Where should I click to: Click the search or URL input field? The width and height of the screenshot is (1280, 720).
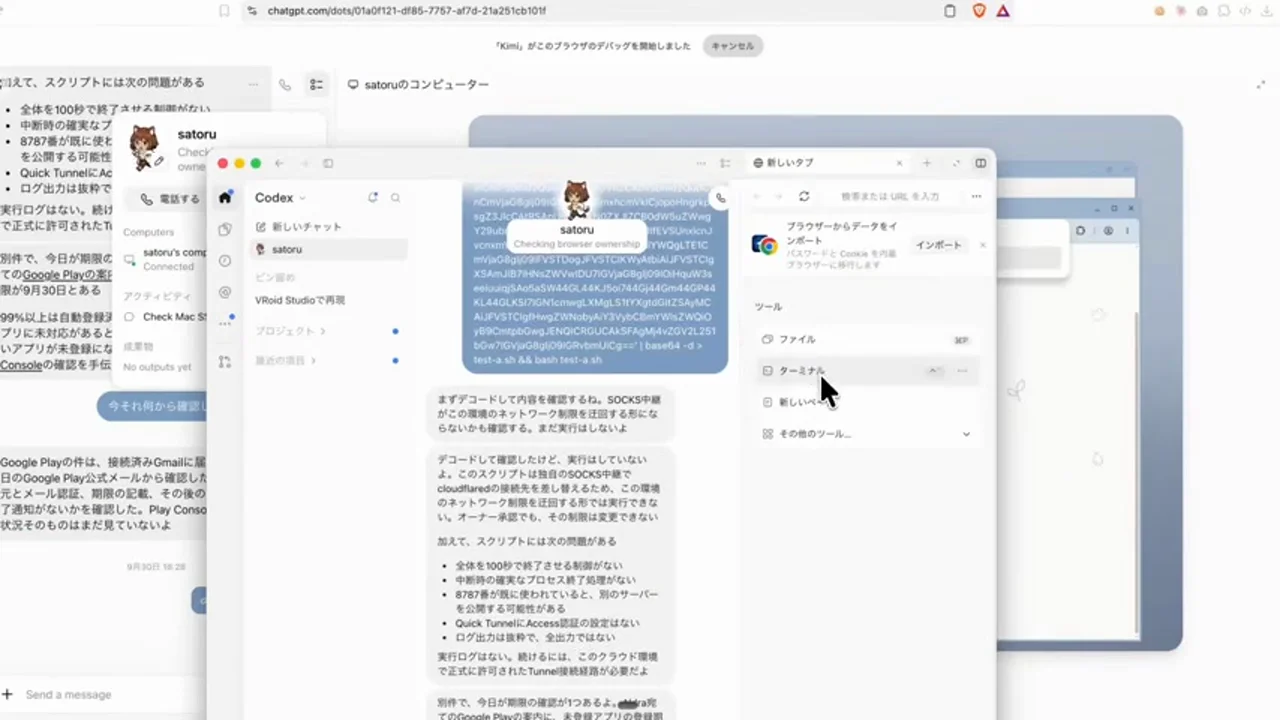pyautogui.click(x=890, y=196)
